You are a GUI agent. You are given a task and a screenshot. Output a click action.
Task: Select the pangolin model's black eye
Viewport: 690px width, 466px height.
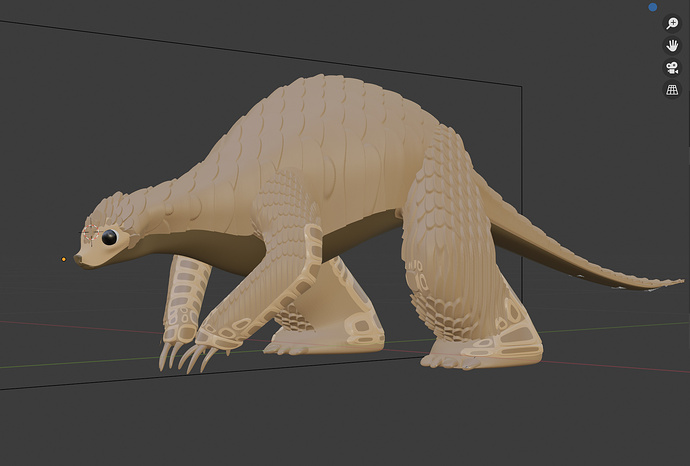click(x=109, y=237)
